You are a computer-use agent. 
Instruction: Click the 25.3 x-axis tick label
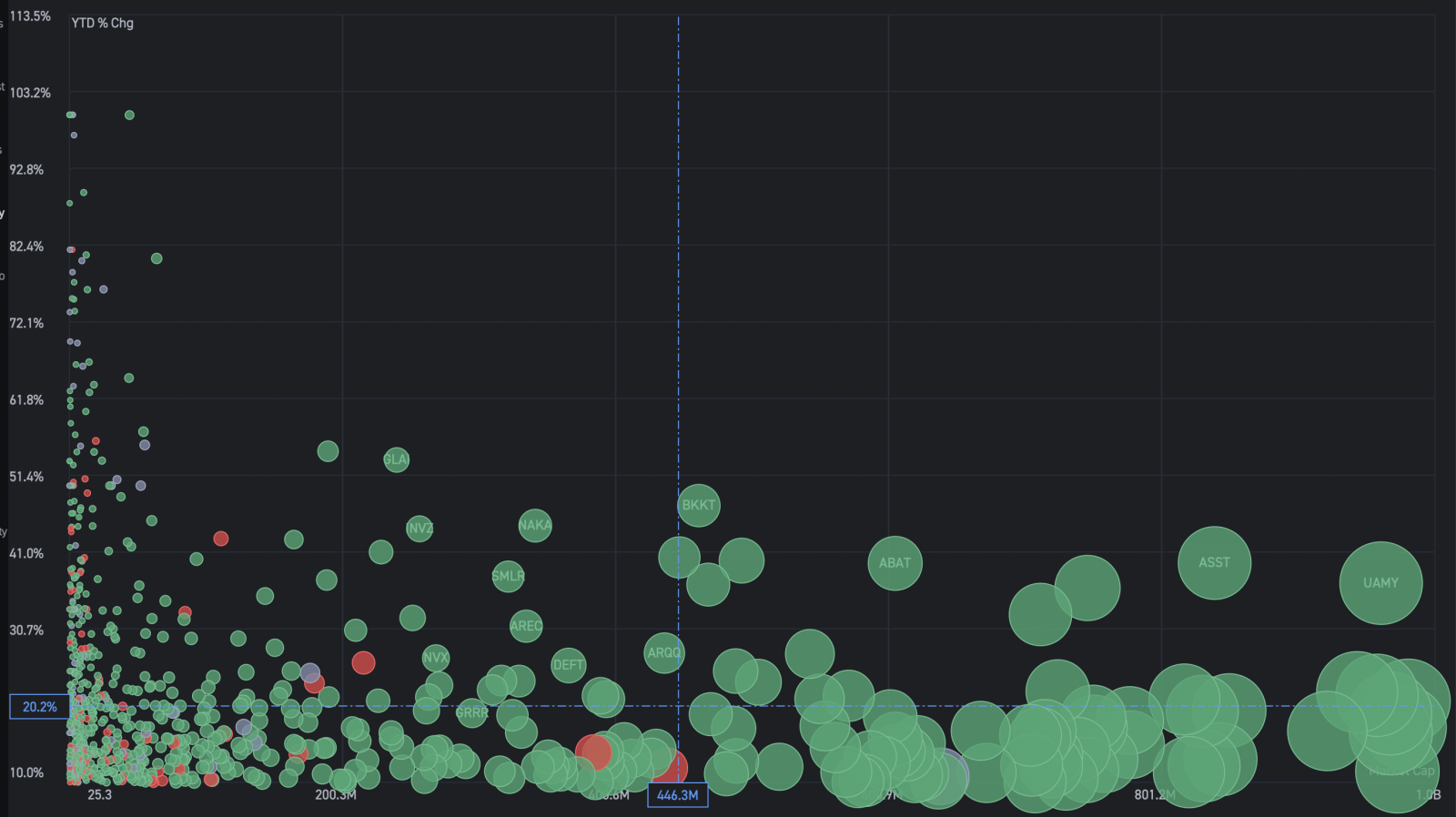pyautogui.click(x=99, y=795)
